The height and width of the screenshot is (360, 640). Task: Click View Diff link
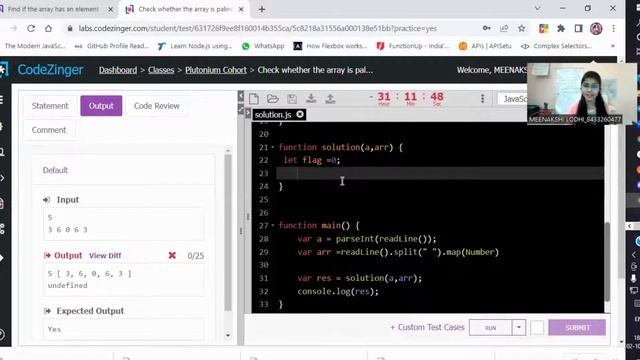coord(105,256)
